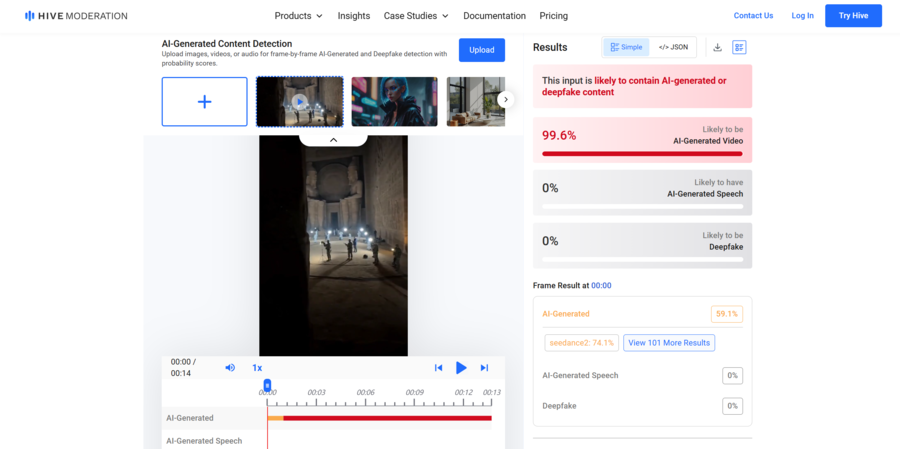Change the 1x playback speed

tap(257, 367)
